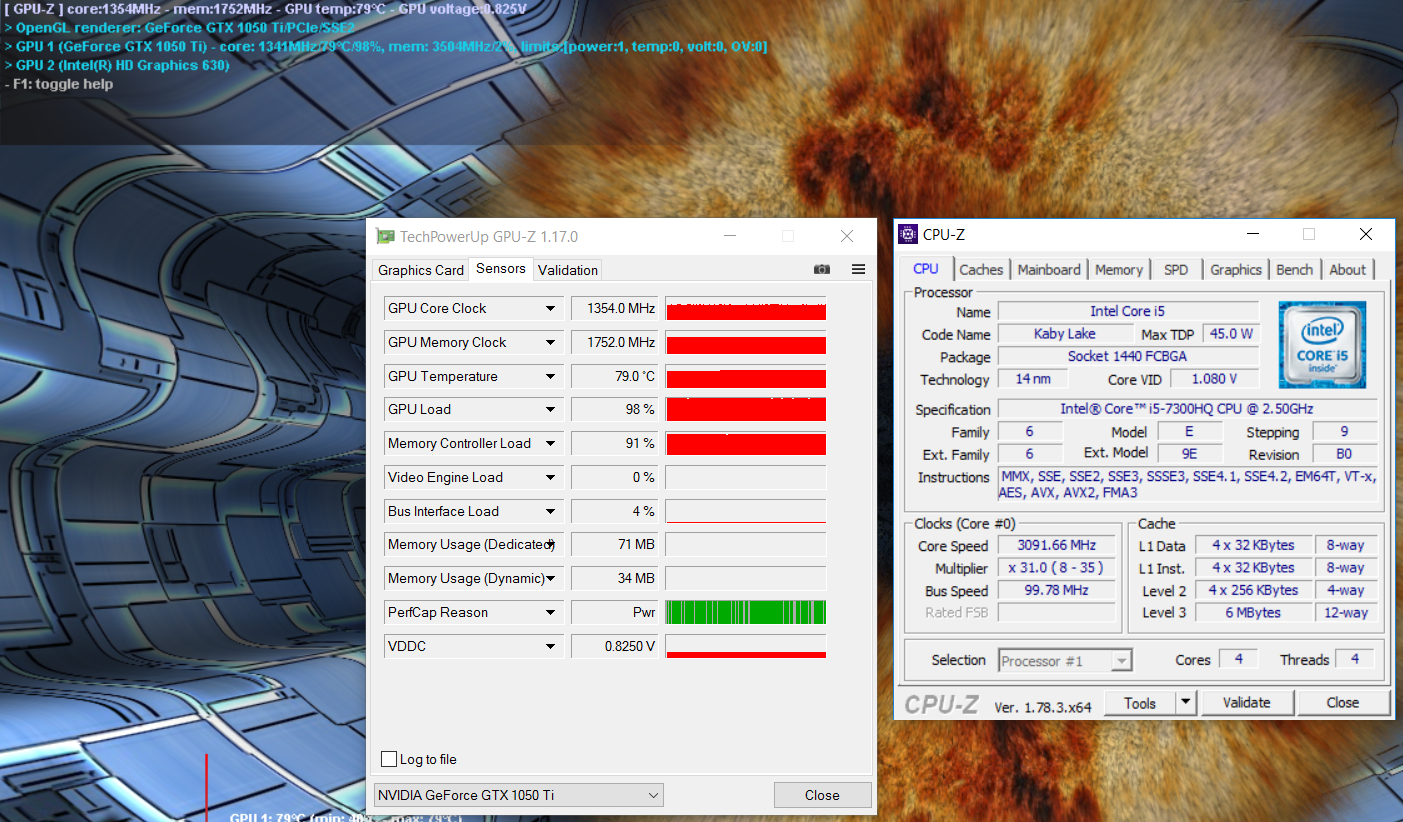
Task: Open the GPU Memory Clock sensor dropdown
Action: click(550, 343)
